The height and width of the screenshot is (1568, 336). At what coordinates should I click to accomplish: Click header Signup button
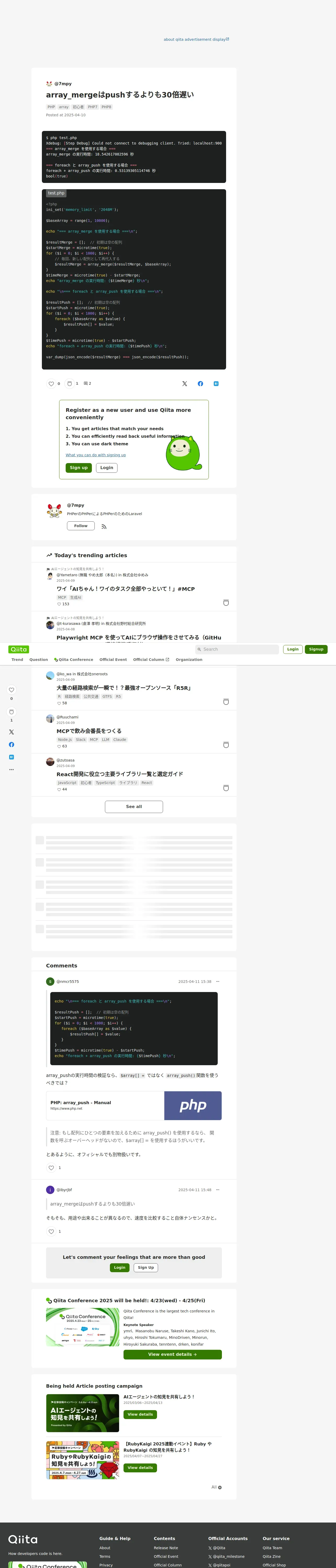tap(316, 649)
